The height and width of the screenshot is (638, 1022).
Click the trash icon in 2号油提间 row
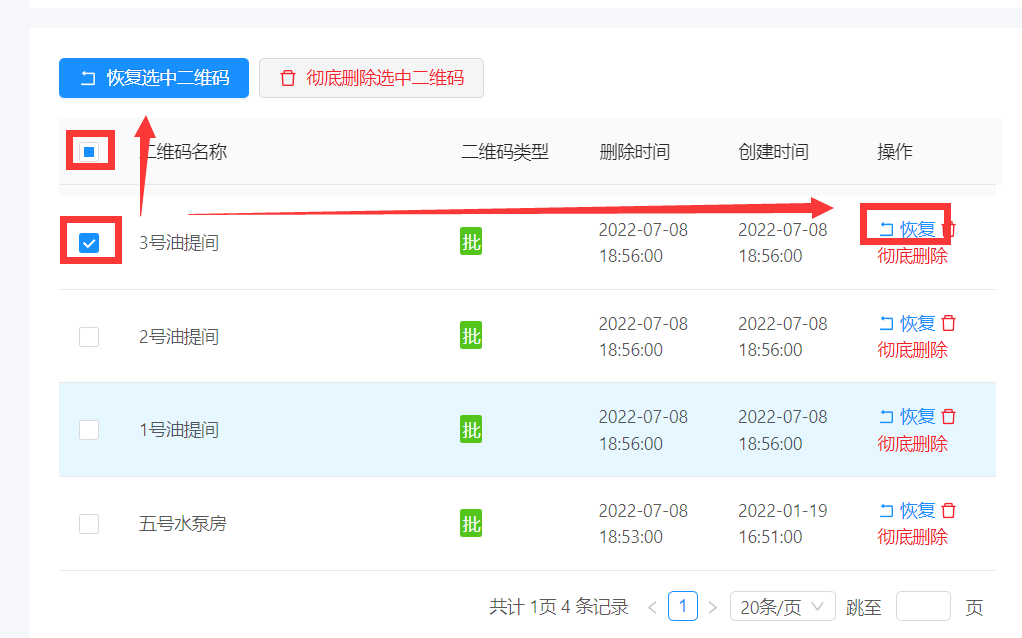949,323
